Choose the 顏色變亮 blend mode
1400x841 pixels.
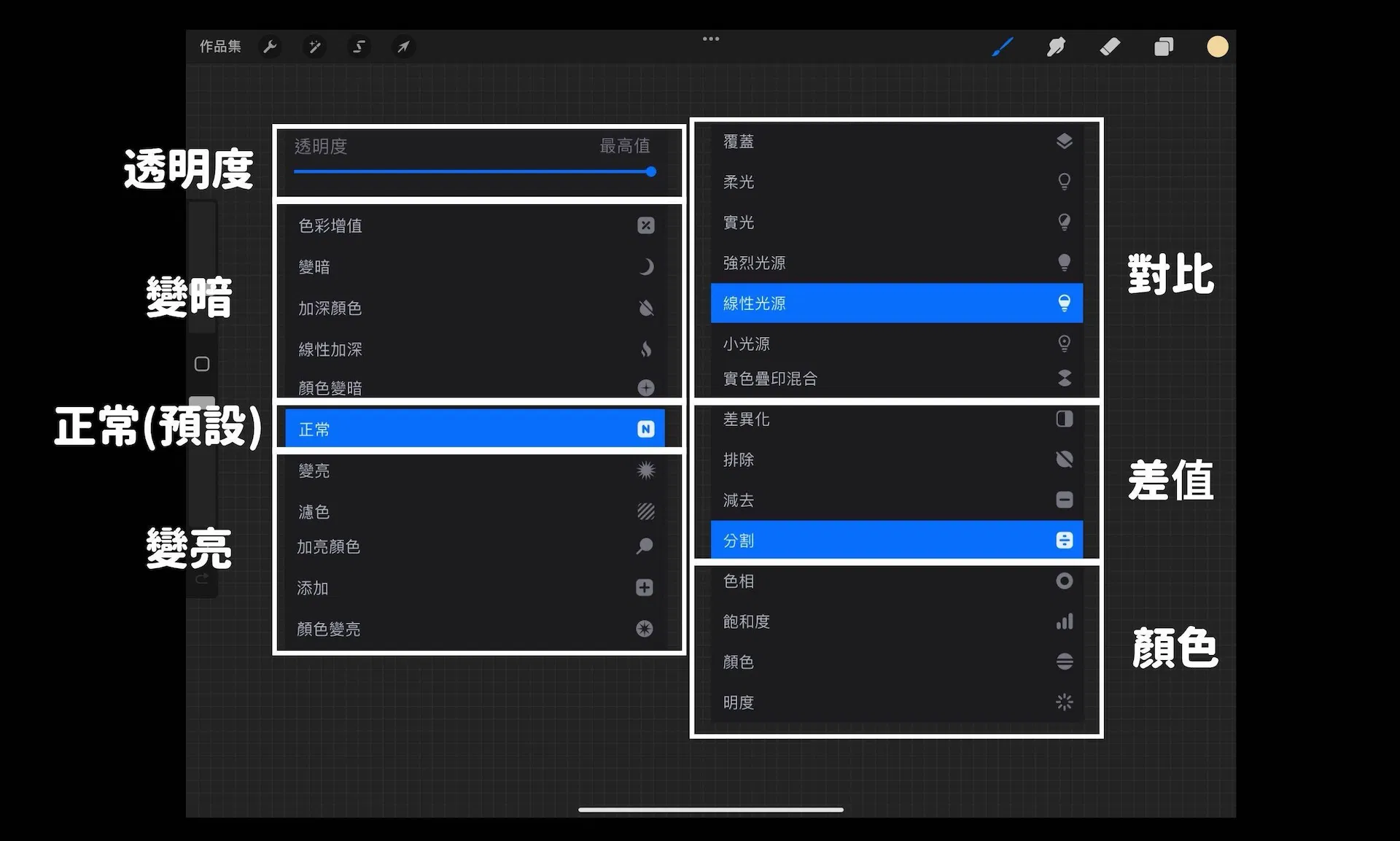475,629
